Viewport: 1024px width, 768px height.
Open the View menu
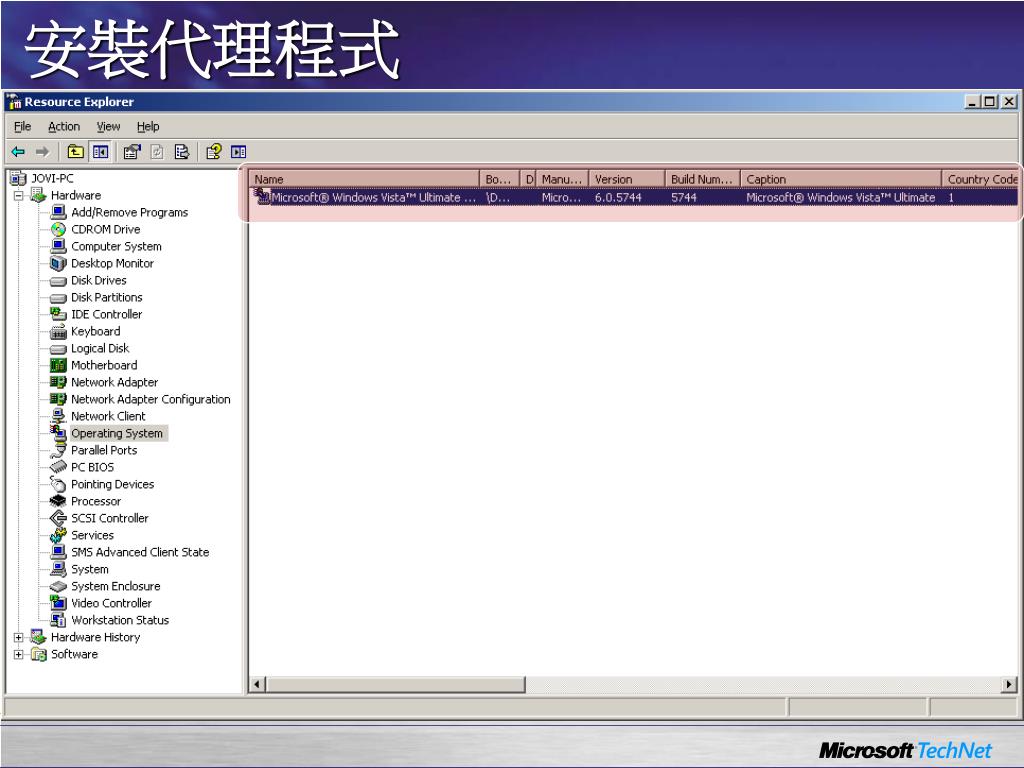[x=108, y=127]
